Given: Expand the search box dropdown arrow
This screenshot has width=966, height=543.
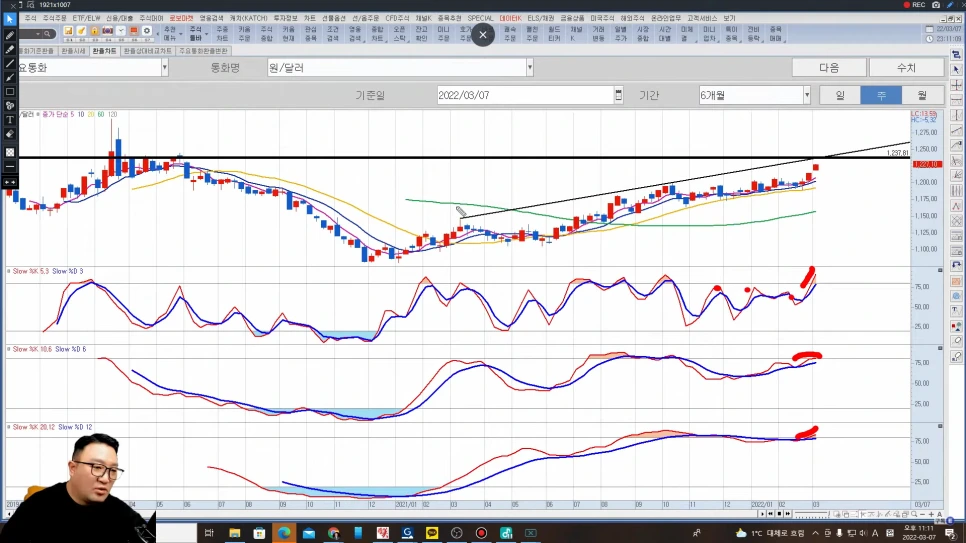Looking at the screenshot, I should pyautogui.click(x=38, y=34).
